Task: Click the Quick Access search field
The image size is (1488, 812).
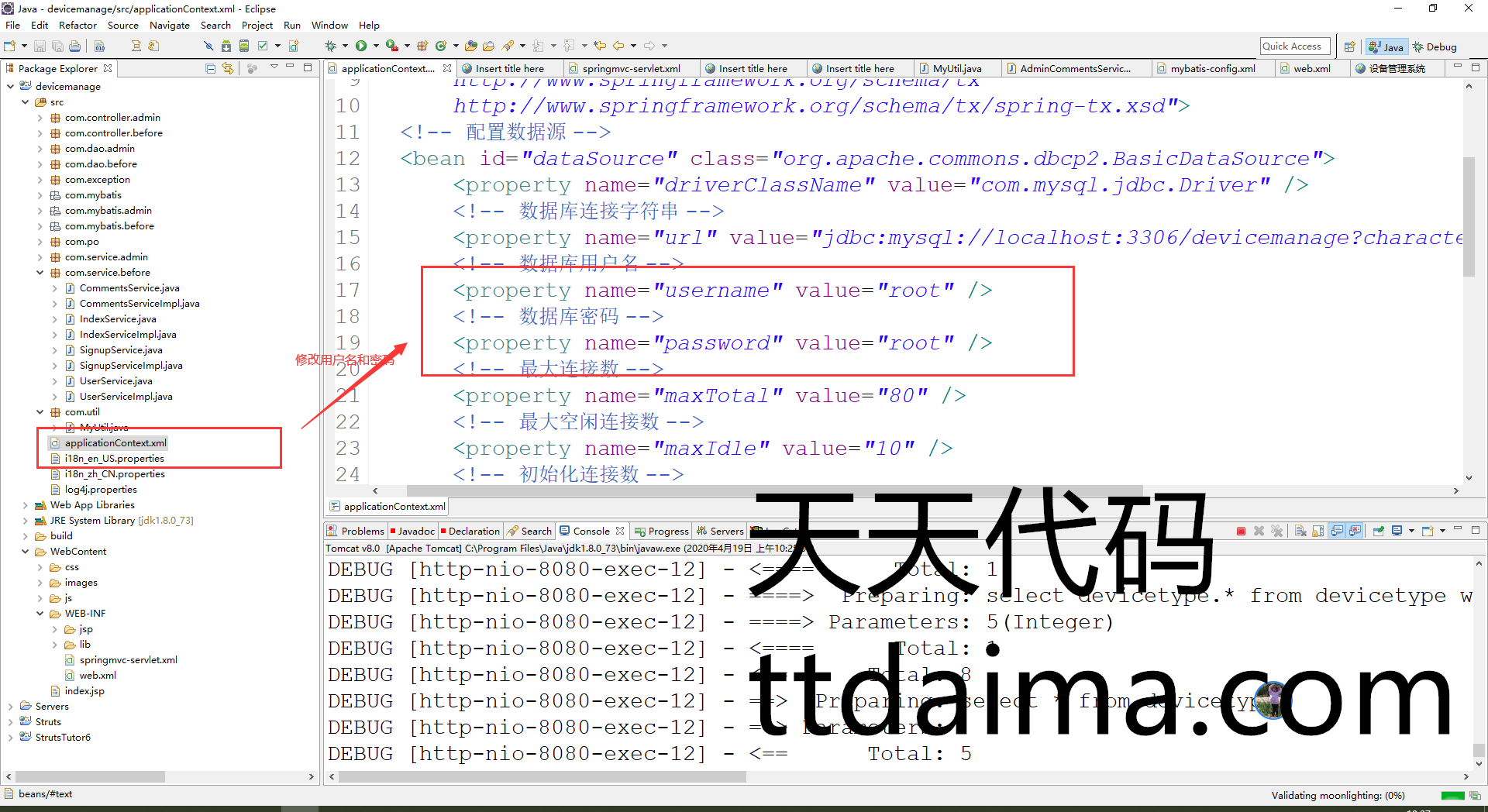Action: [x=1294, y=46]
